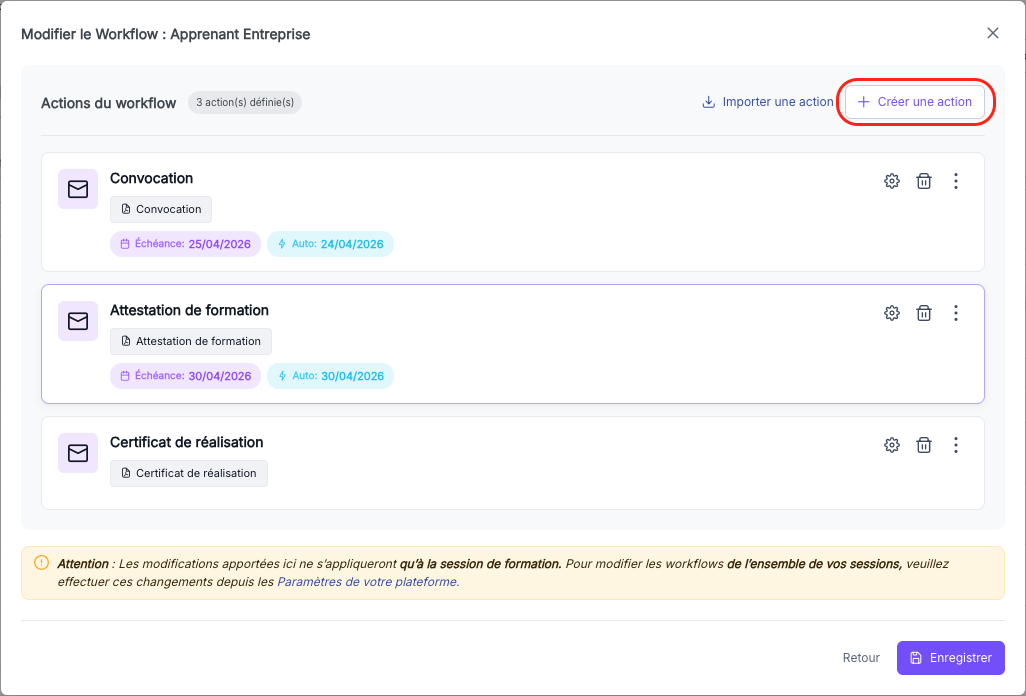Open settings gear for Attestation de formation
Screen dimensions: 1026x696
pos(891,313)
